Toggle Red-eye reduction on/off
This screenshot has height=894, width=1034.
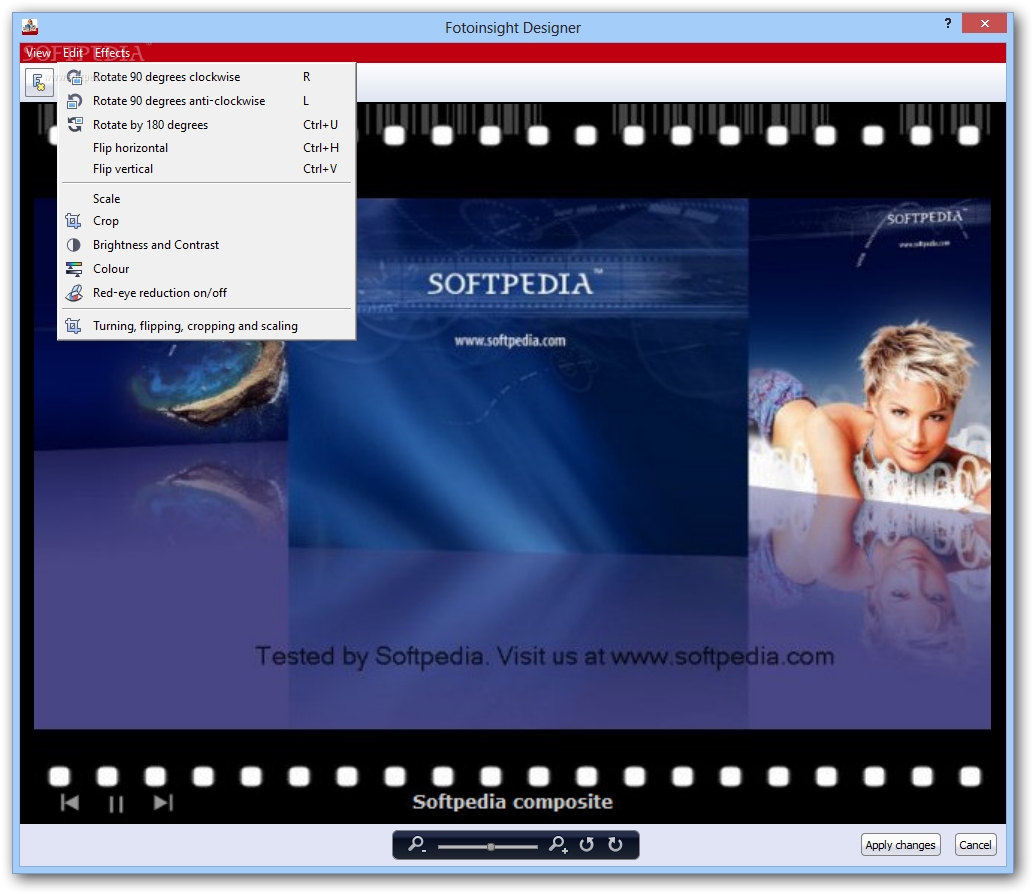[207, 293]
